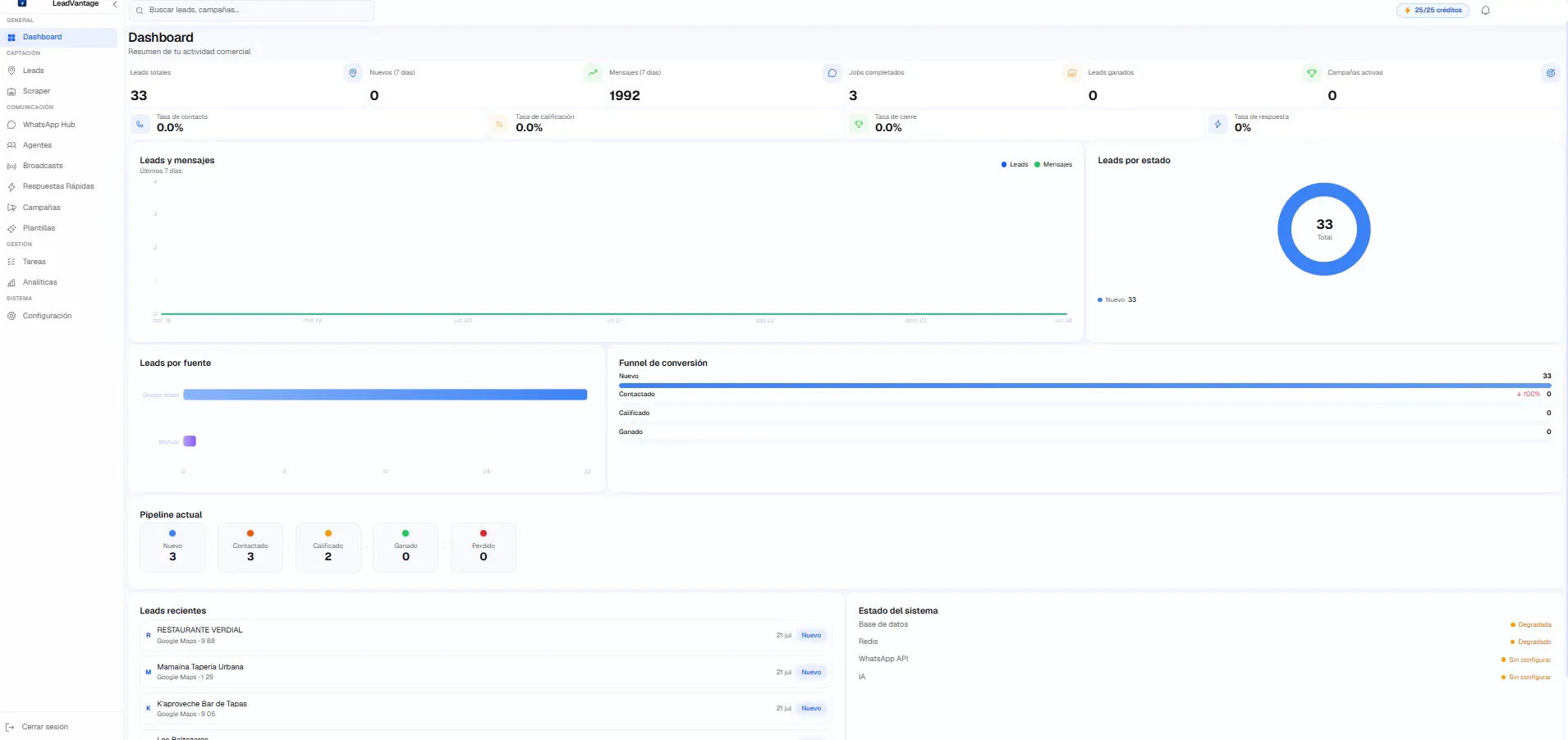Click the Nuevos (7 días) trend icon
This screenshot has width=1568, height=740.
click(x=593, y=73)
